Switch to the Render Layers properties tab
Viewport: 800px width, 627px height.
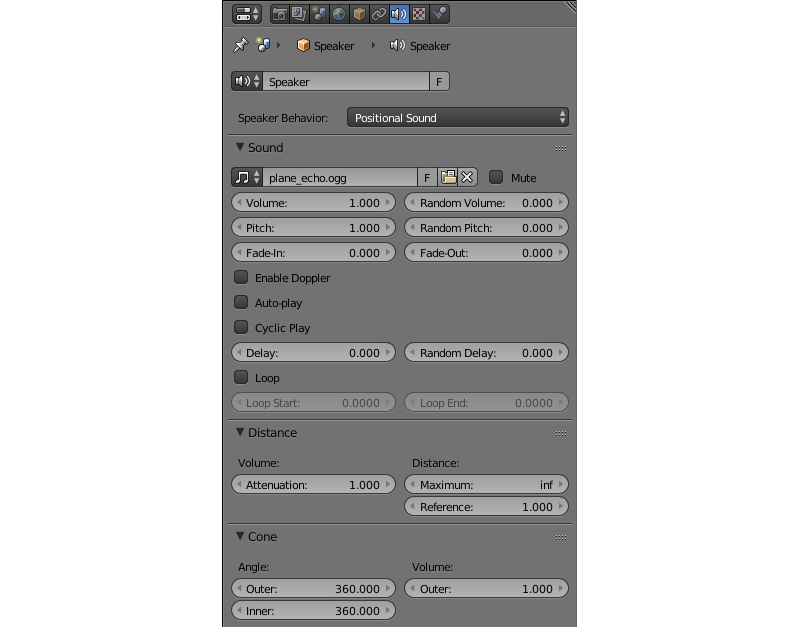point(299,14)
